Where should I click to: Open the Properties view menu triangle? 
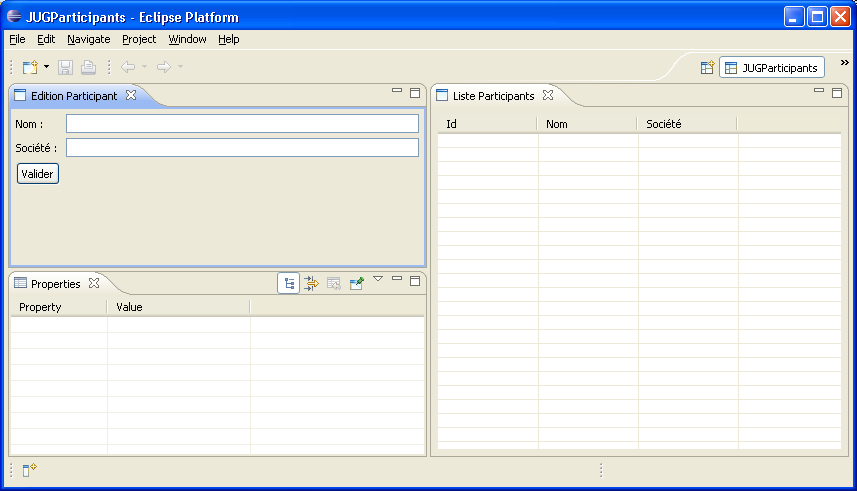[x=378, y=279]
